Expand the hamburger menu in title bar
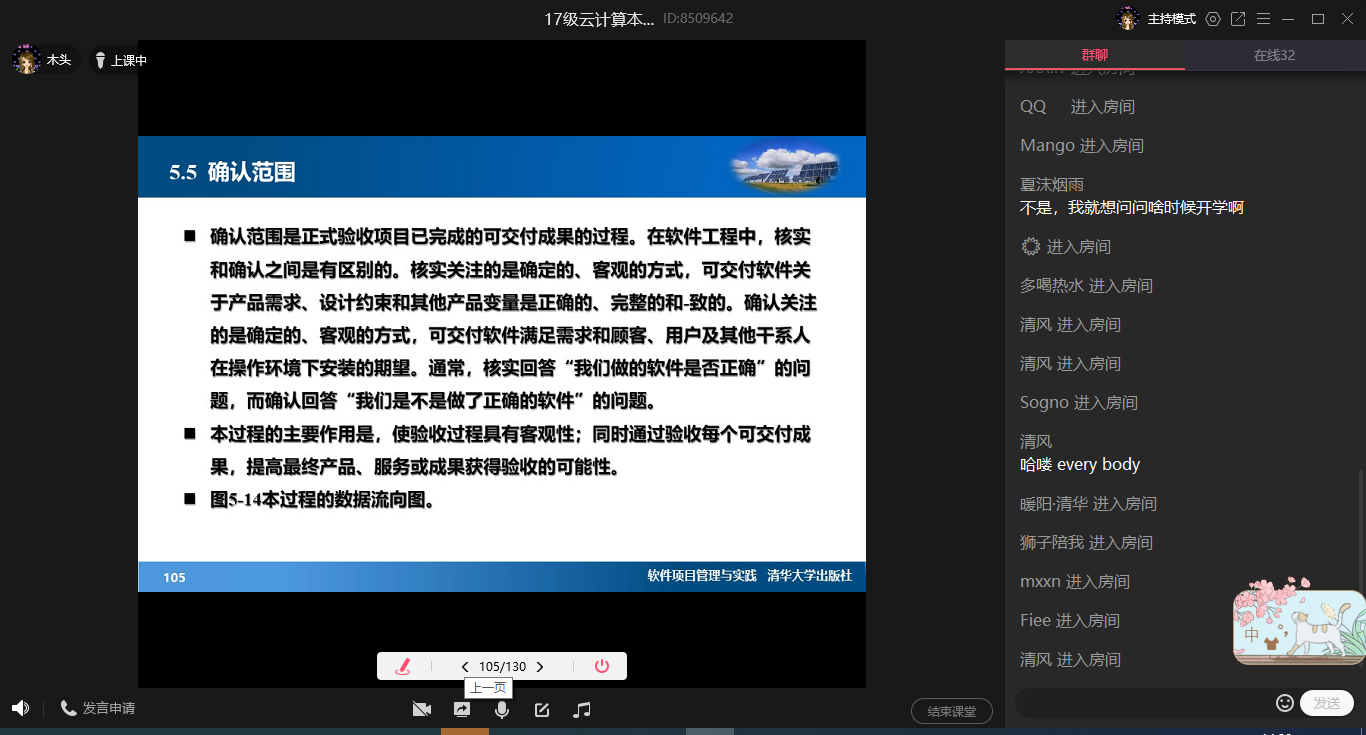This screenshot has width=1366, height=735. coord(1263,19)
